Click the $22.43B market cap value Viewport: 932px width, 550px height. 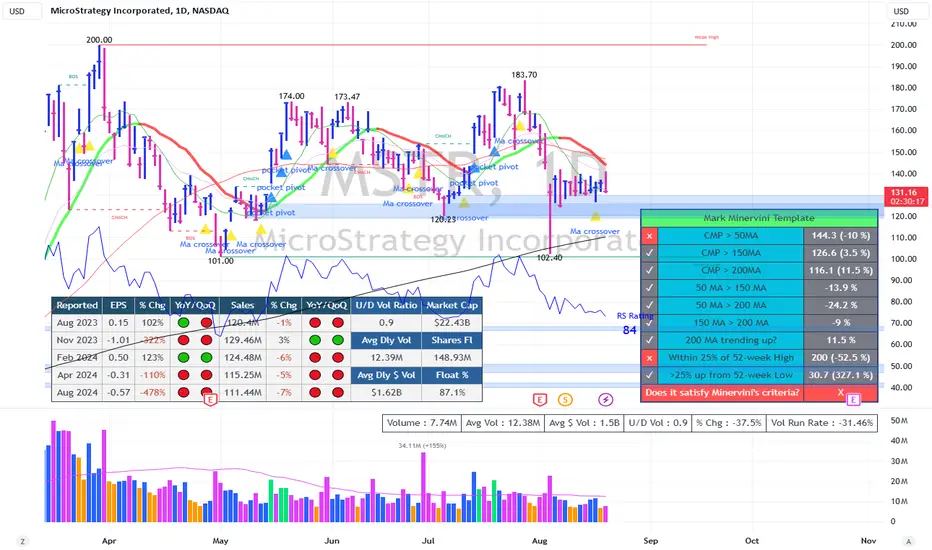pos(452,323)
